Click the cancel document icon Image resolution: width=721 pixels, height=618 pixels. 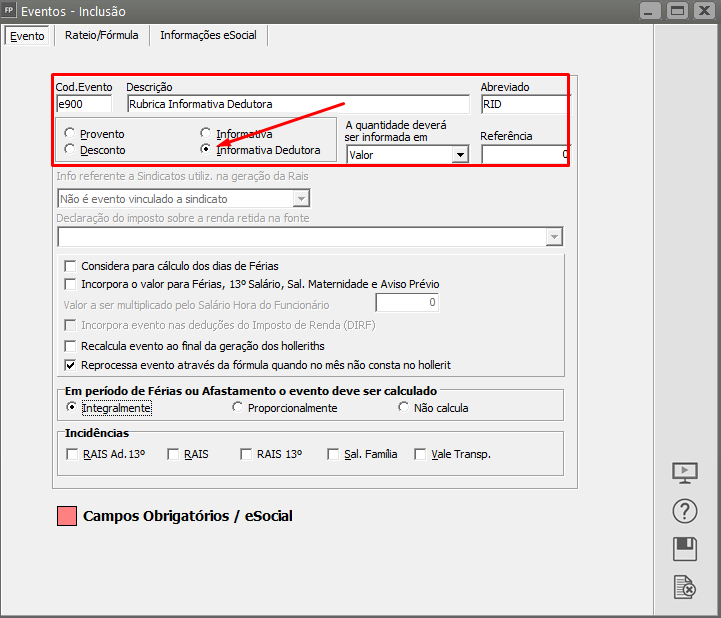[x=685, y=587]
